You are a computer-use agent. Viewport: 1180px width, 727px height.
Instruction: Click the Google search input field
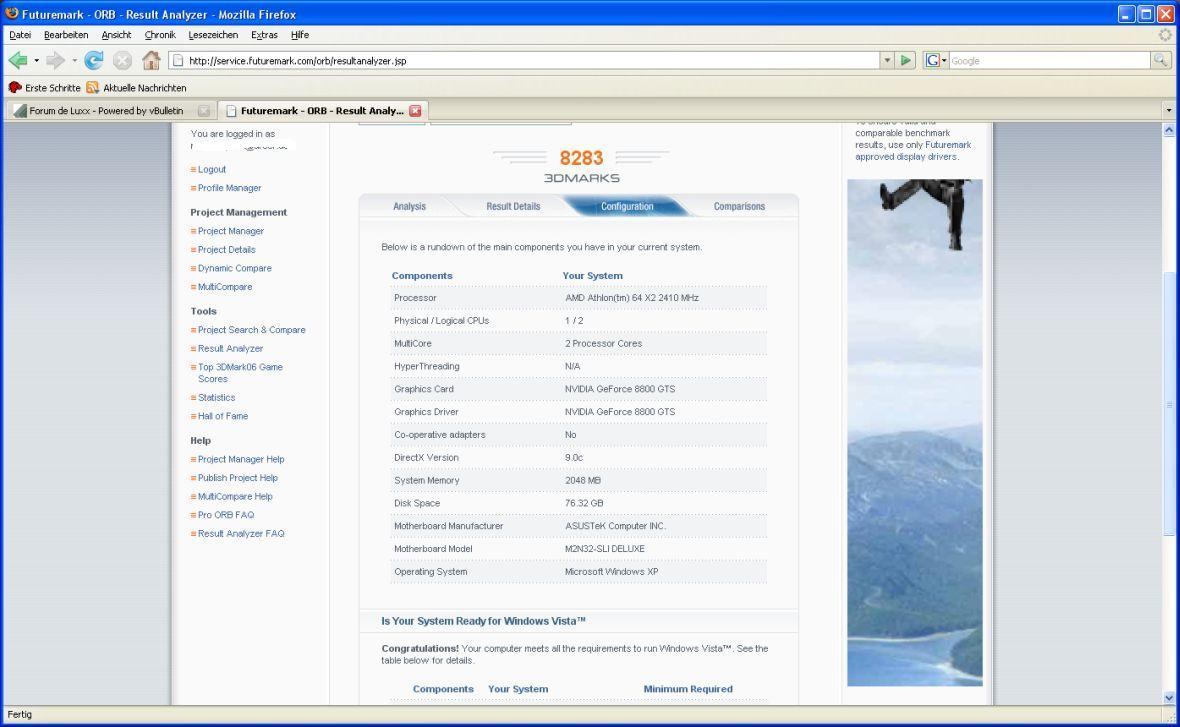pos(1049,60)
